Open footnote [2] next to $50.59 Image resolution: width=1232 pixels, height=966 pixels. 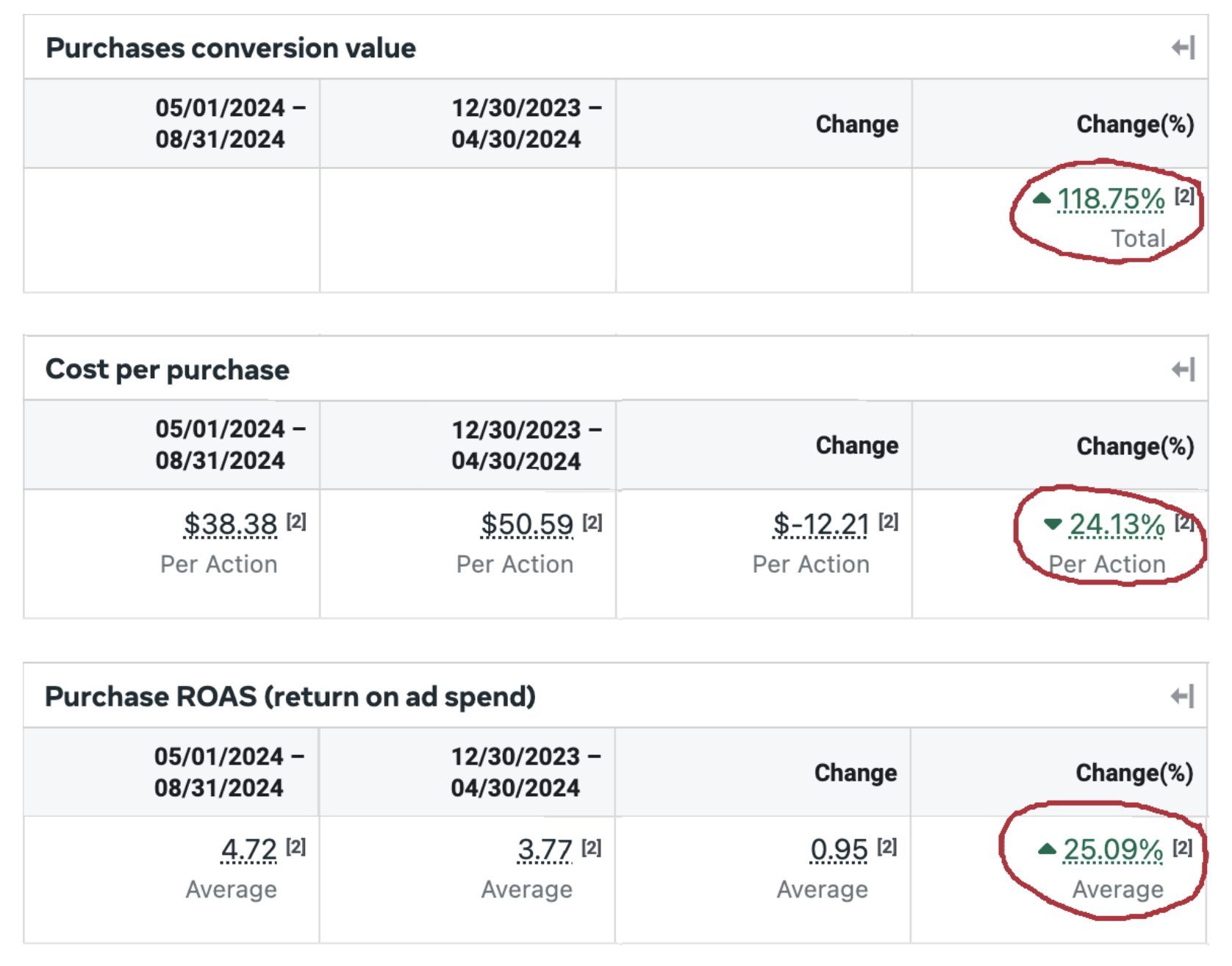[x=592, y=523]
